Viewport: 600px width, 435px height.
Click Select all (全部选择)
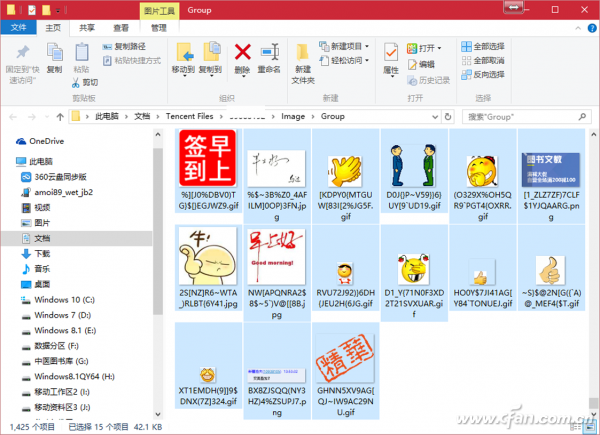483,47
